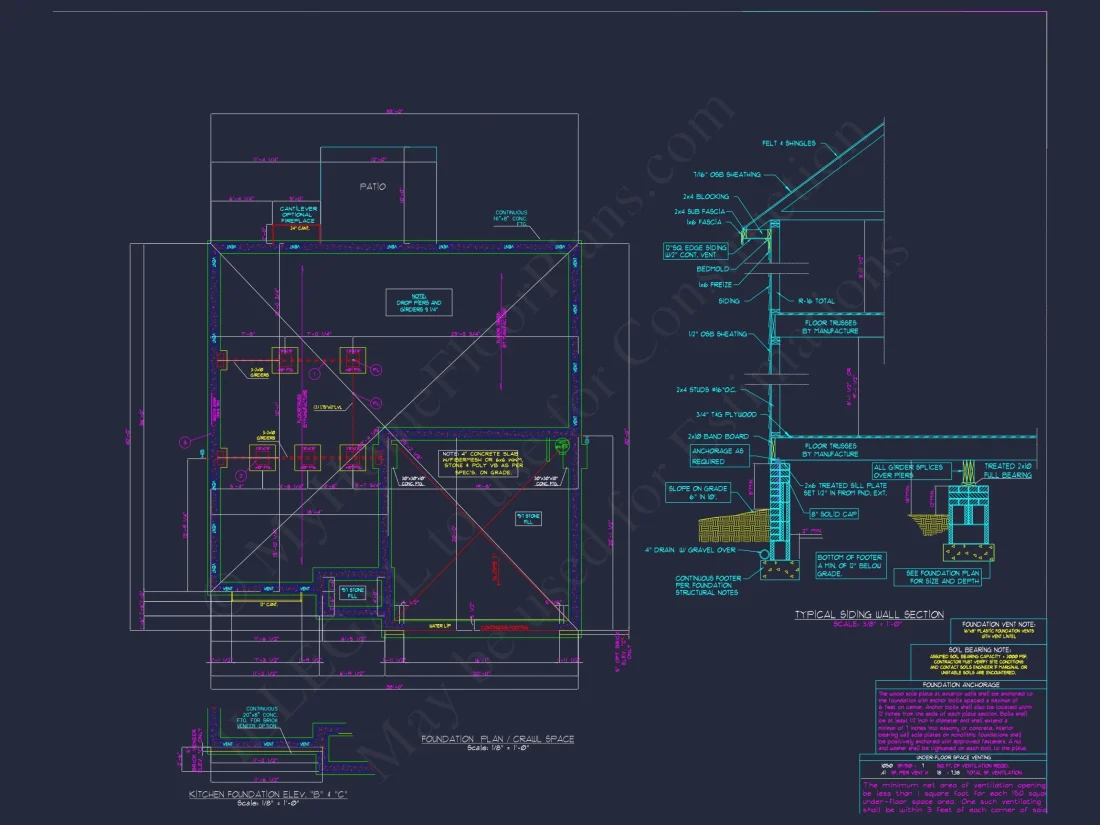The width and height of the screenshot is (1100, 825).
Task: Select the Foundation Vent Note heading
Action: tap(996, 623)
